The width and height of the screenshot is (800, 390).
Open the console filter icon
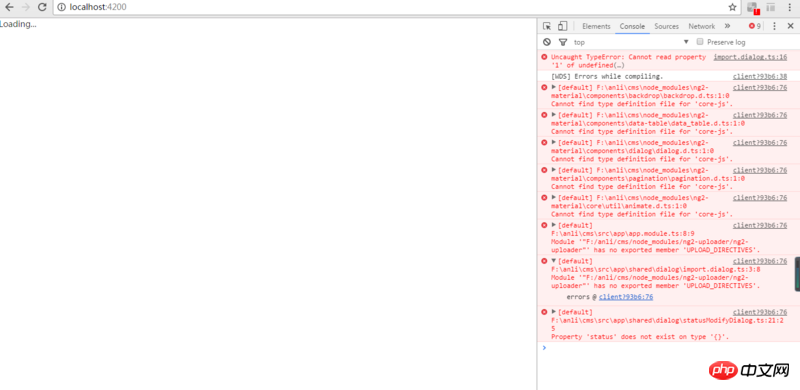tap(563, 42)
